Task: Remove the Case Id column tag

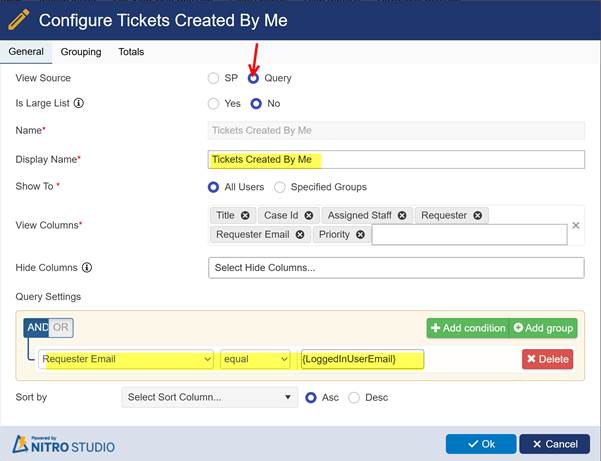Action: tap(309, 215)
